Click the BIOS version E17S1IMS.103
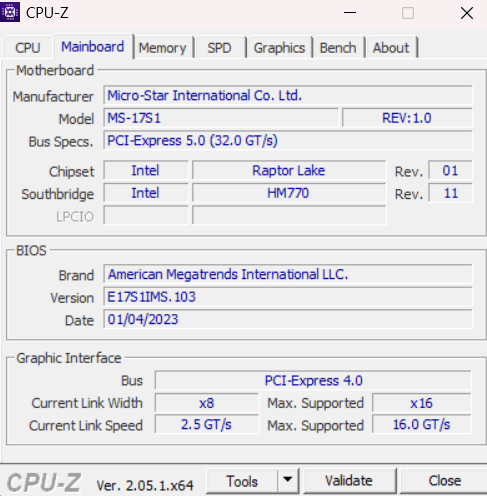Image resolution: width=487 pixels, height=496 pixels. click(288, 297)
